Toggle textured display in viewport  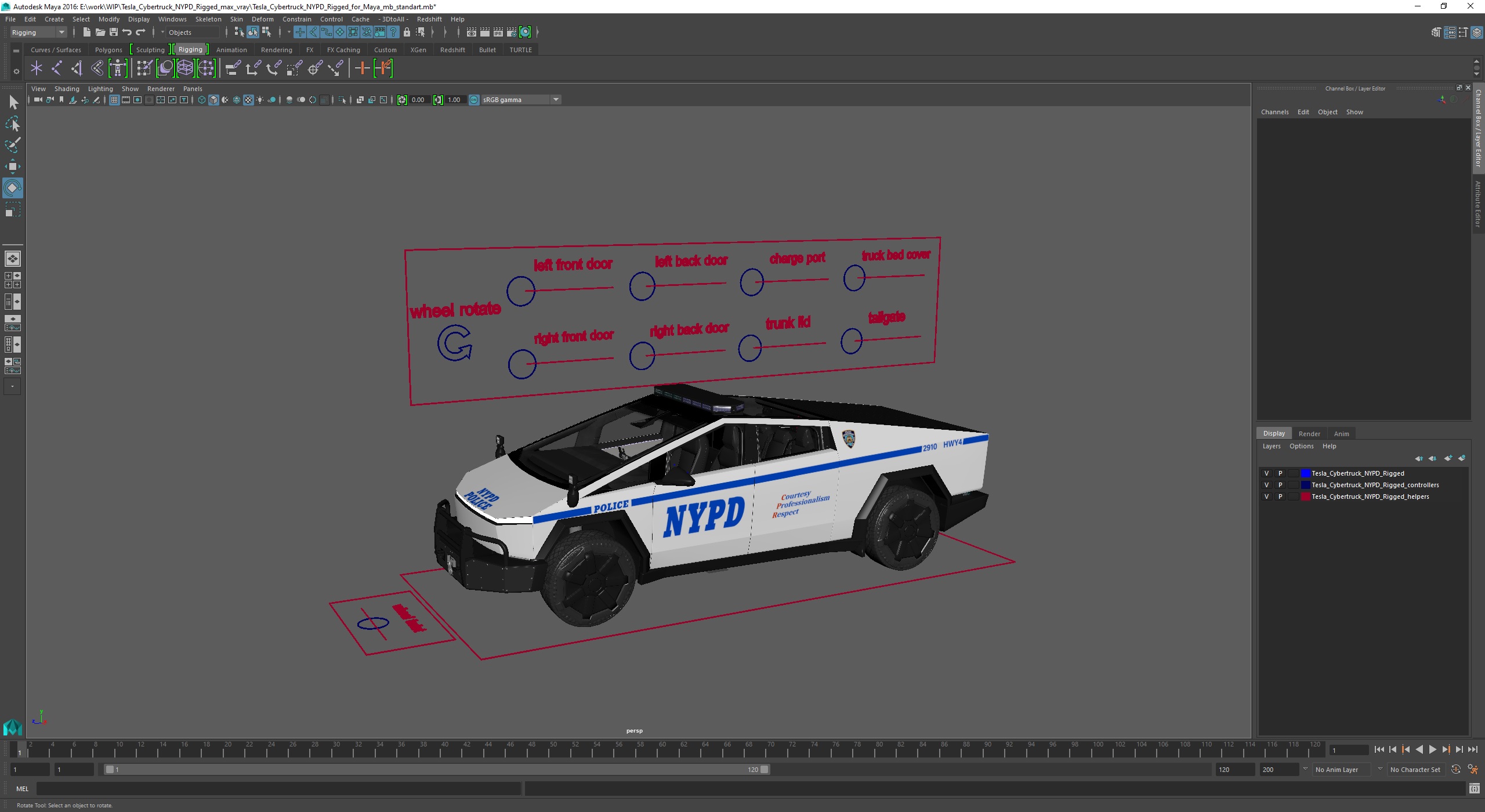248,100
